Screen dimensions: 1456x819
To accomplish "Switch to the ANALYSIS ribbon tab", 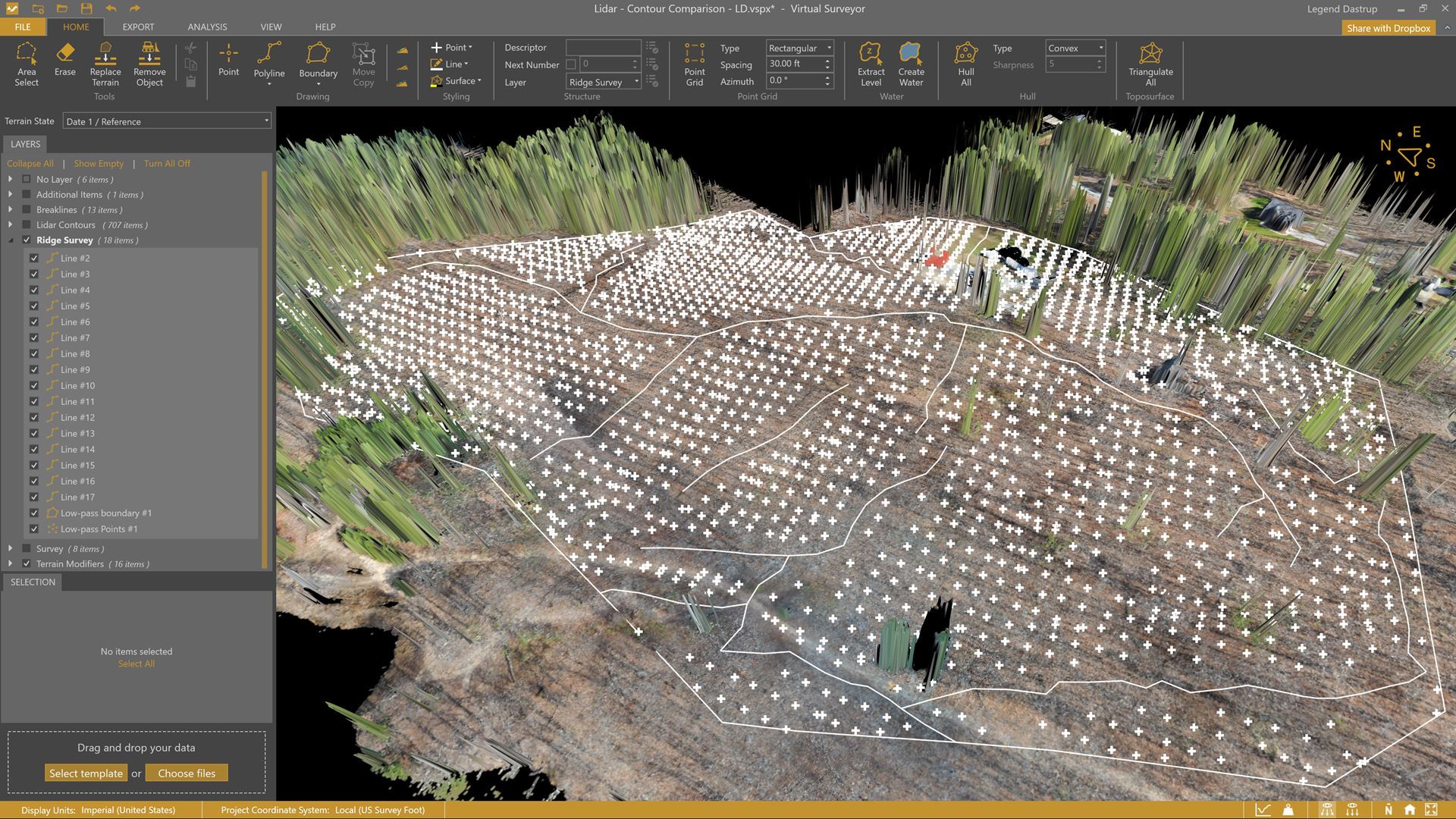I will pyautogui.click(x=207, y=27).
